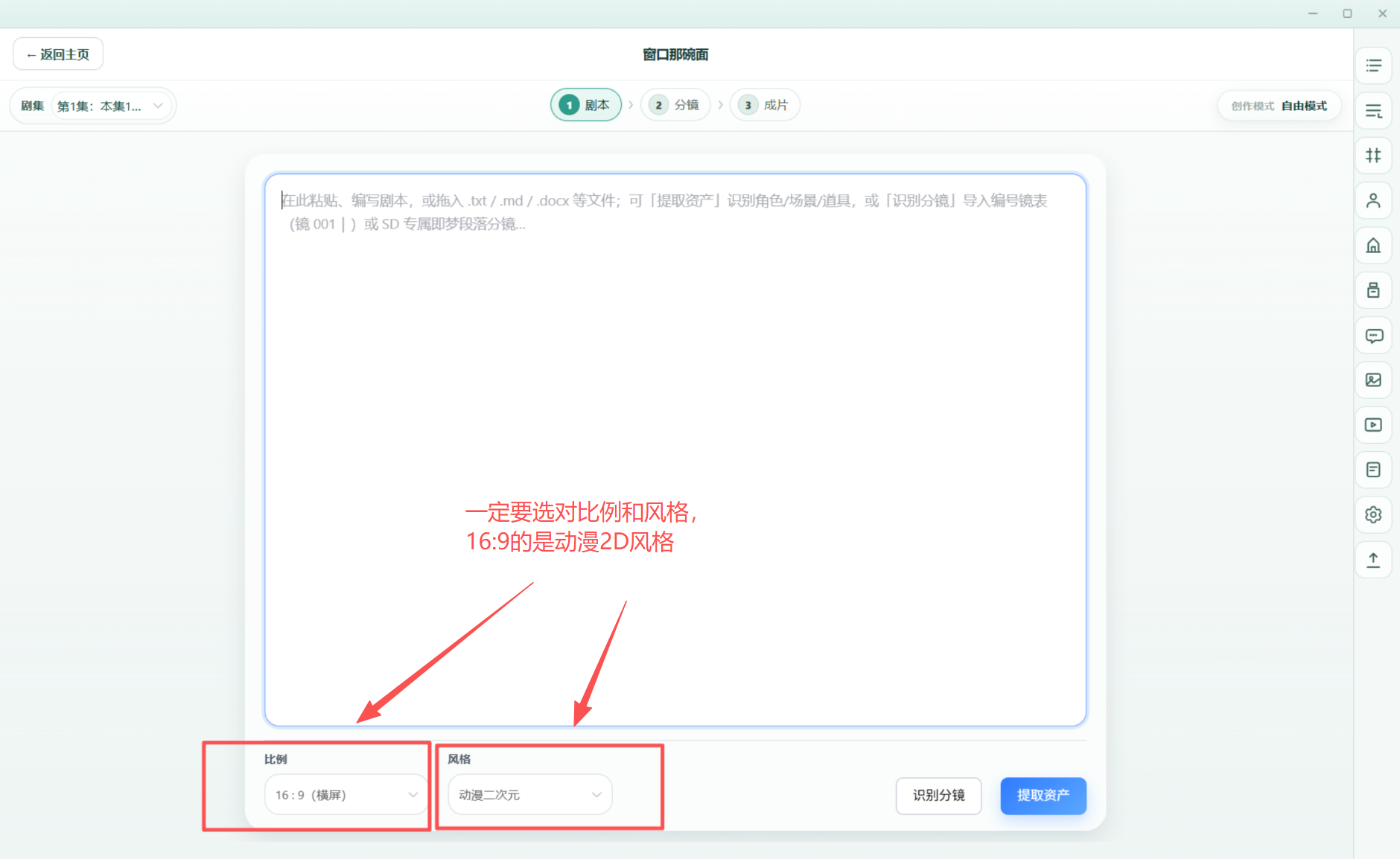
Task: Switch to step 1 剧本 tab
Action: (x=586, y=105)
